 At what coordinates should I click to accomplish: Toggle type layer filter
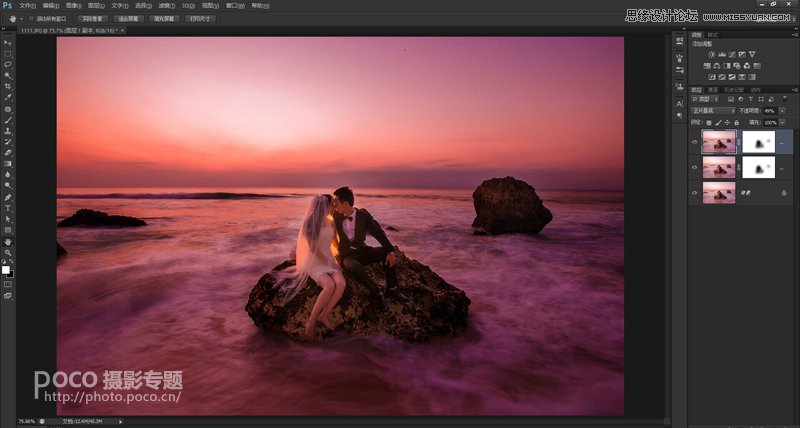[x=751, y=99]
